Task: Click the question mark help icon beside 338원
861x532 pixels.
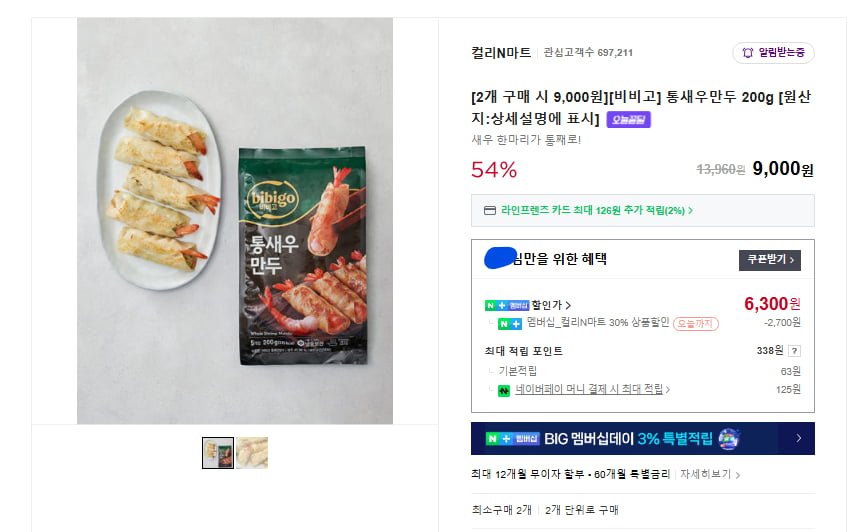Action: pyautogui.click(x=794, y=351)
